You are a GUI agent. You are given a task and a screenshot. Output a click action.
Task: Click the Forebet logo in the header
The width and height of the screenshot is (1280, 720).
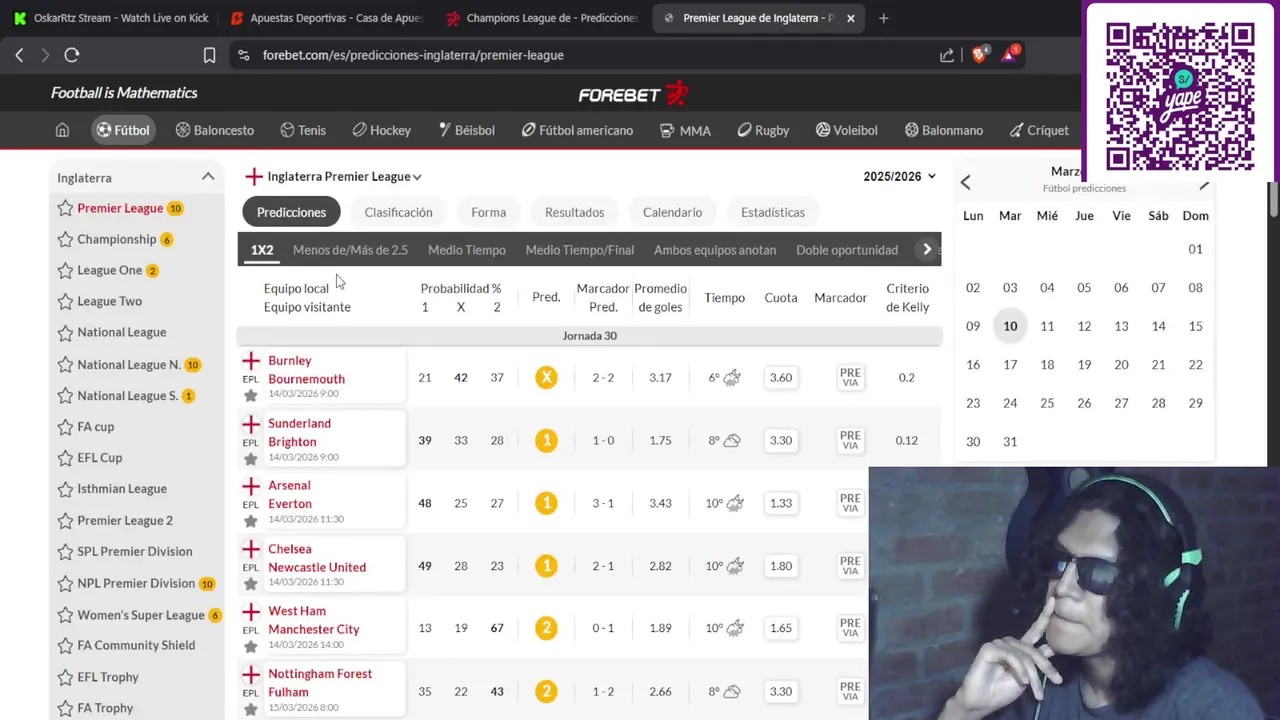[x=633, y=93]
